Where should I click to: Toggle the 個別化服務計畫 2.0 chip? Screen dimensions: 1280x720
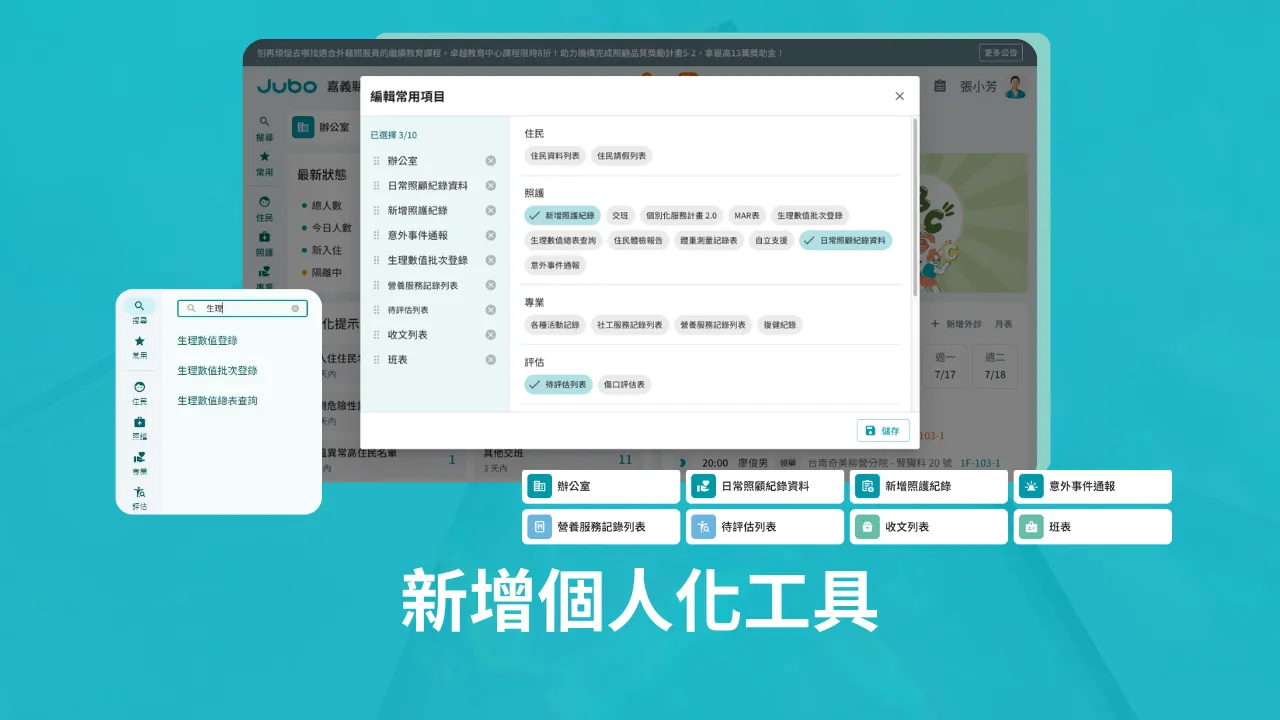[x=681, y=215]
